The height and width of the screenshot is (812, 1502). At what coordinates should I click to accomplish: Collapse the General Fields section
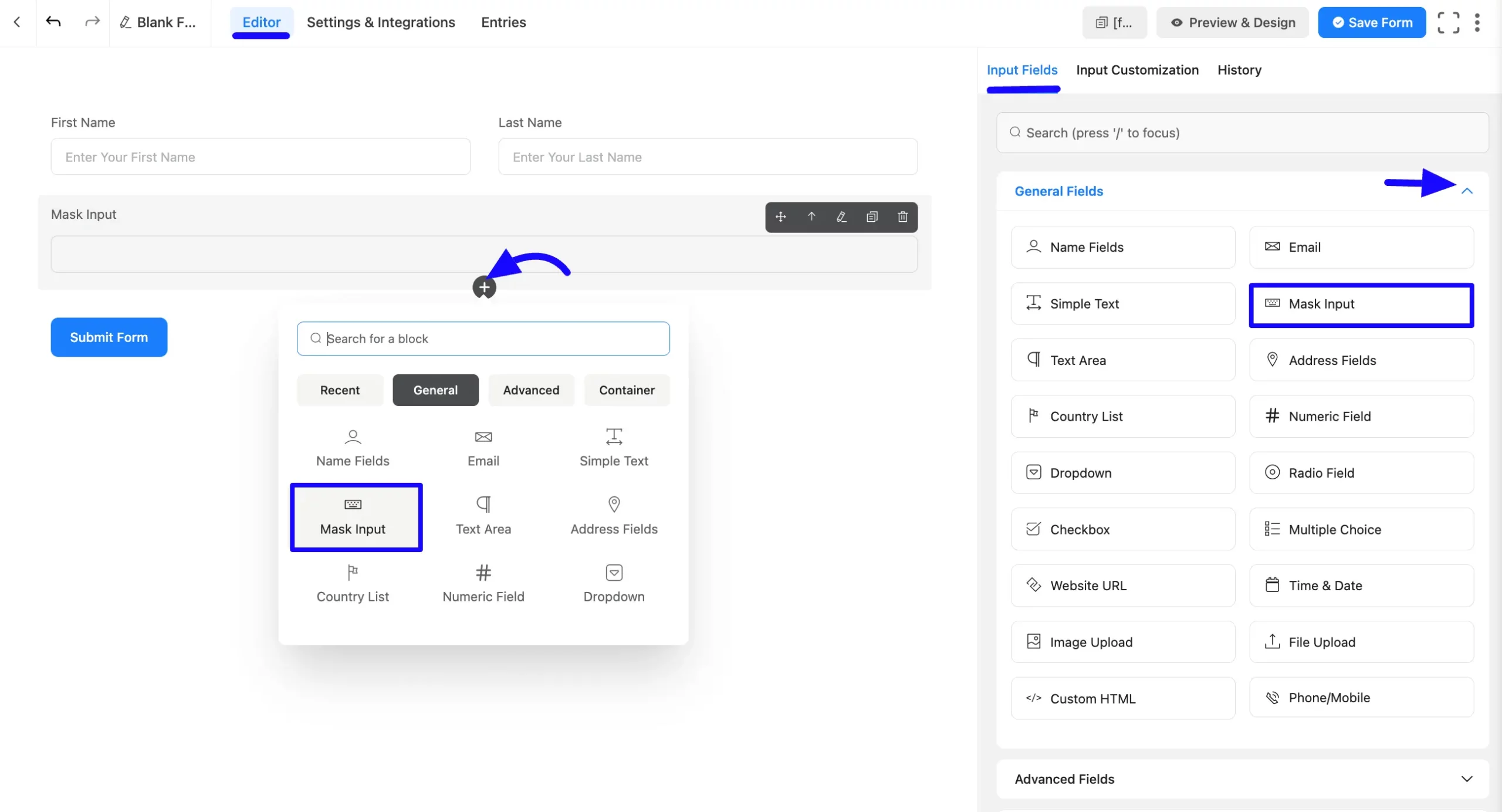1467,191
